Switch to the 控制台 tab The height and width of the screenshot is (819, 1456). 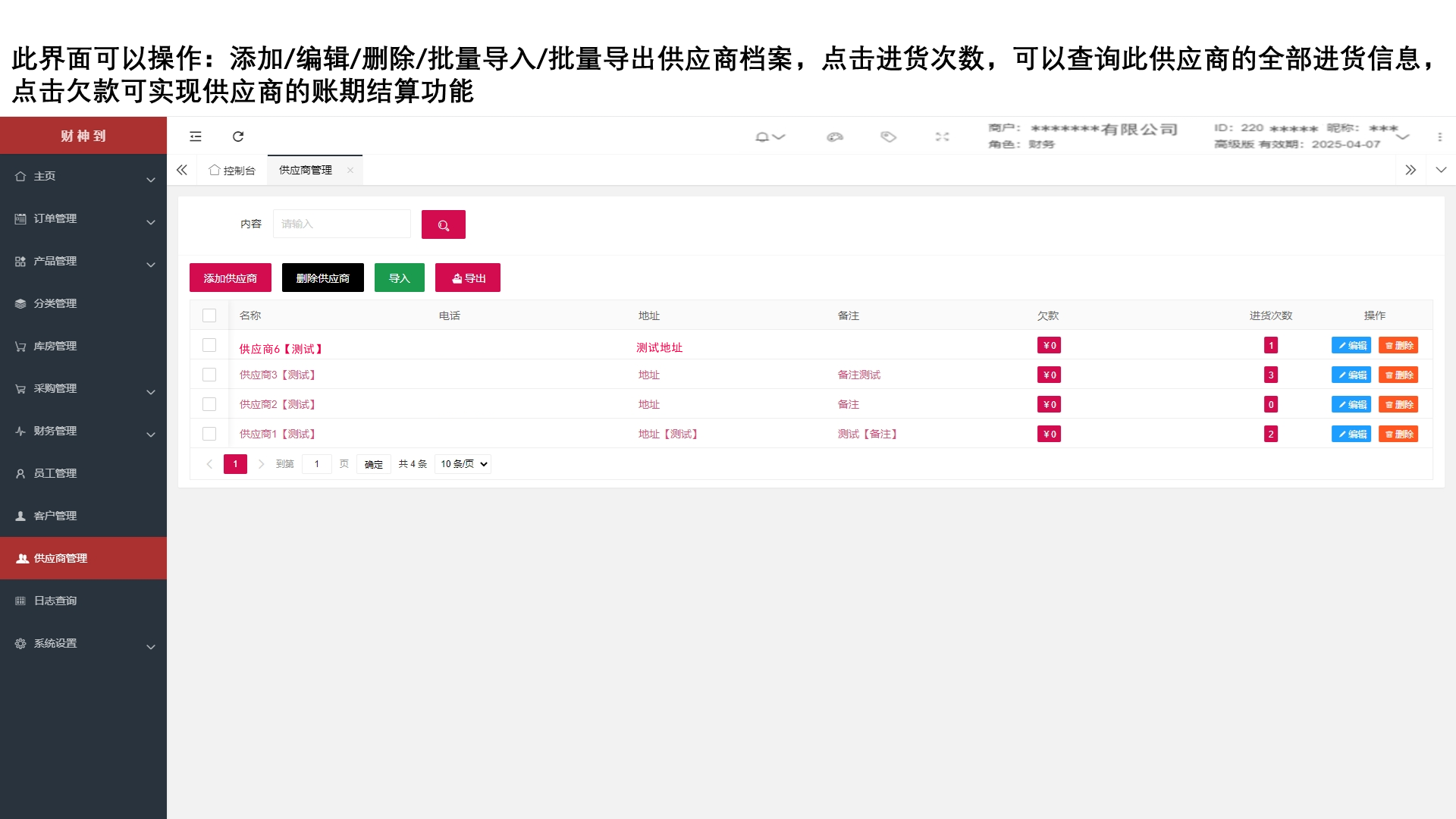pyautogui.click(x=233, y=171)
